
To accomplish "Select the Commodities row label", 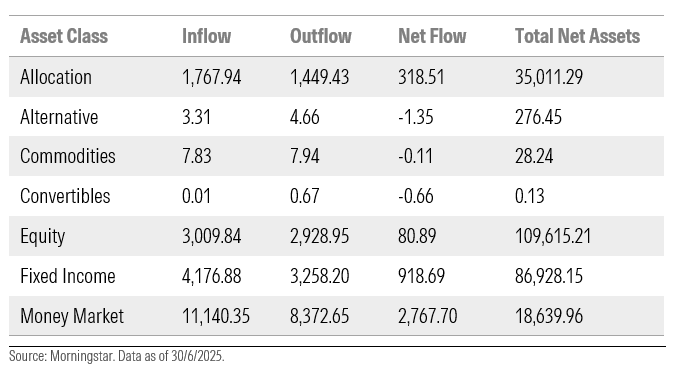I will 68,156.
